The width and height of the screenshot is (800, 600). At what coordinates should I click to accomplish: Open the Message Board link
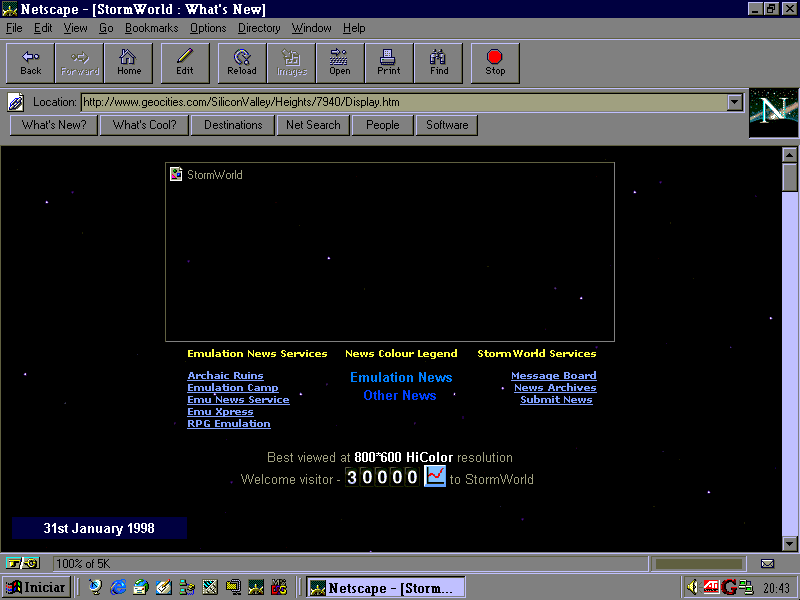click(554, 376)
